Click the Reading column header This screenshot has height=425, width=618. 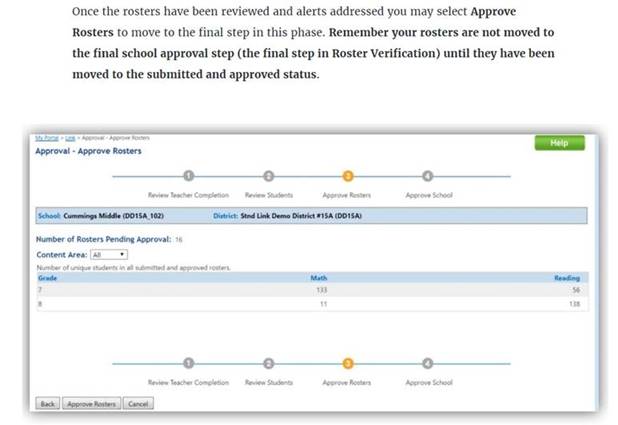(x=566, y=277)
